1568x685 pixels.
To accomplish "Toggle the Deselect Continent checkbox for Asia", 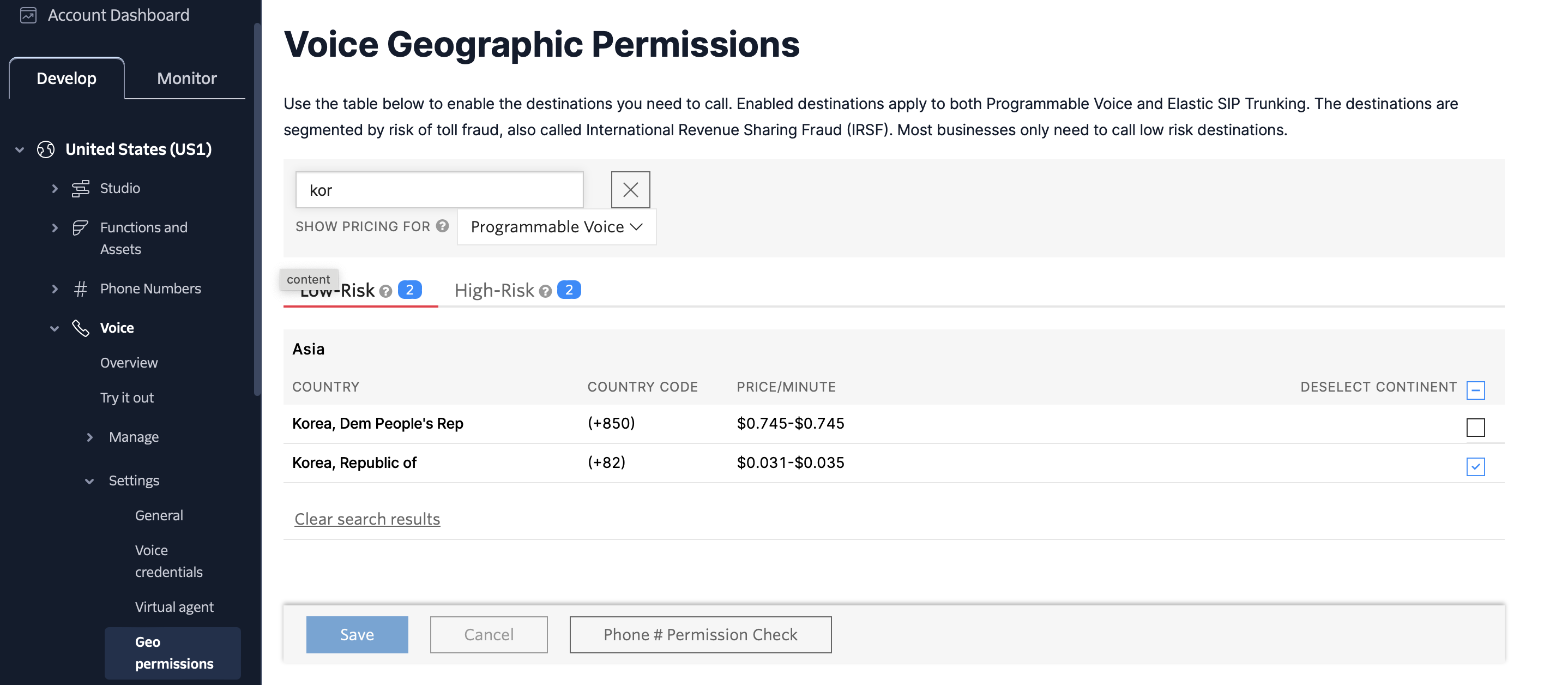I will tap(1475, 390).
